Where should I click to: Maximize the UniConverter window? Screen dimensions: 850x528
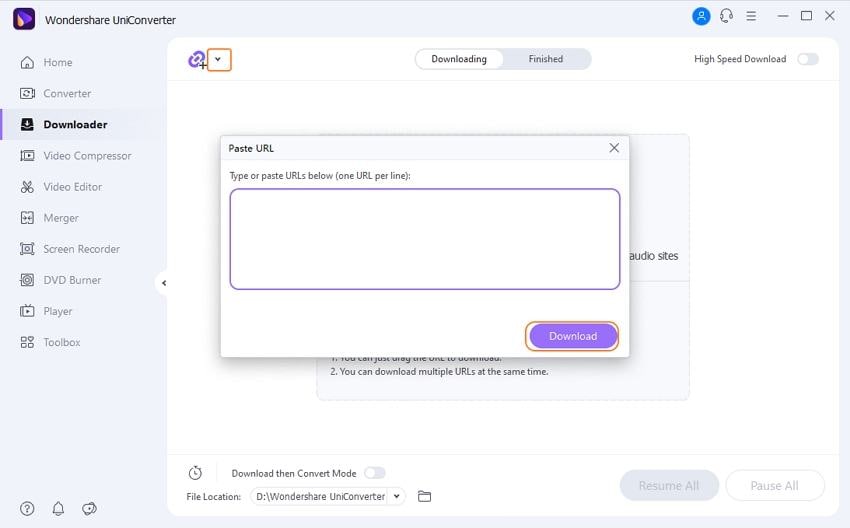click(806, 16)
